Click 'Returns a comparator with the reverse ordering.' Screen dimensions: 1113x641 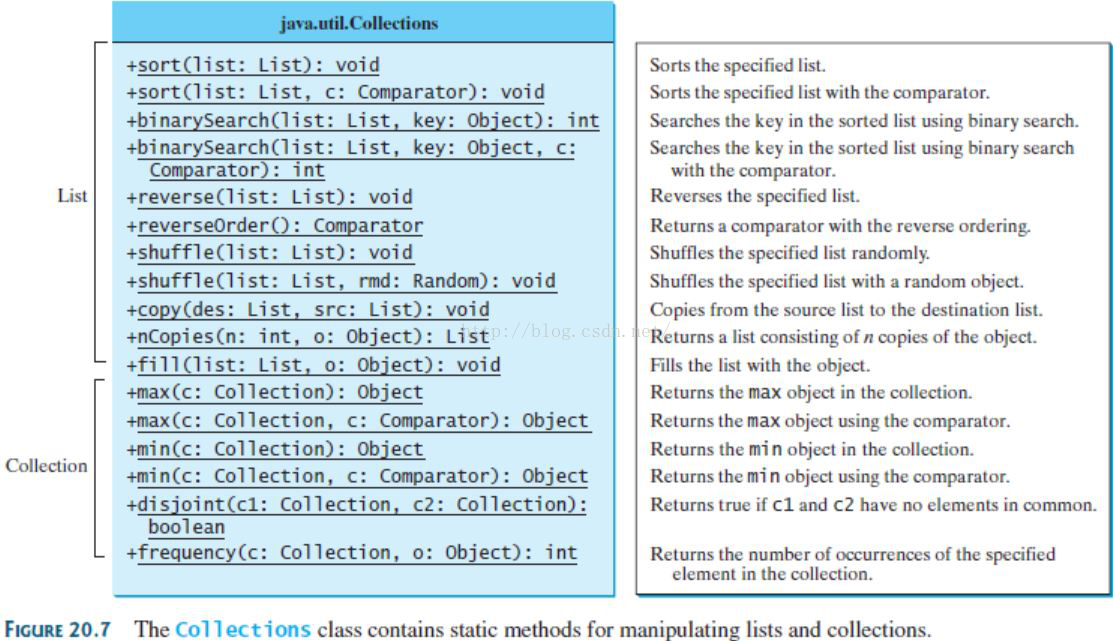click(840, 226)
